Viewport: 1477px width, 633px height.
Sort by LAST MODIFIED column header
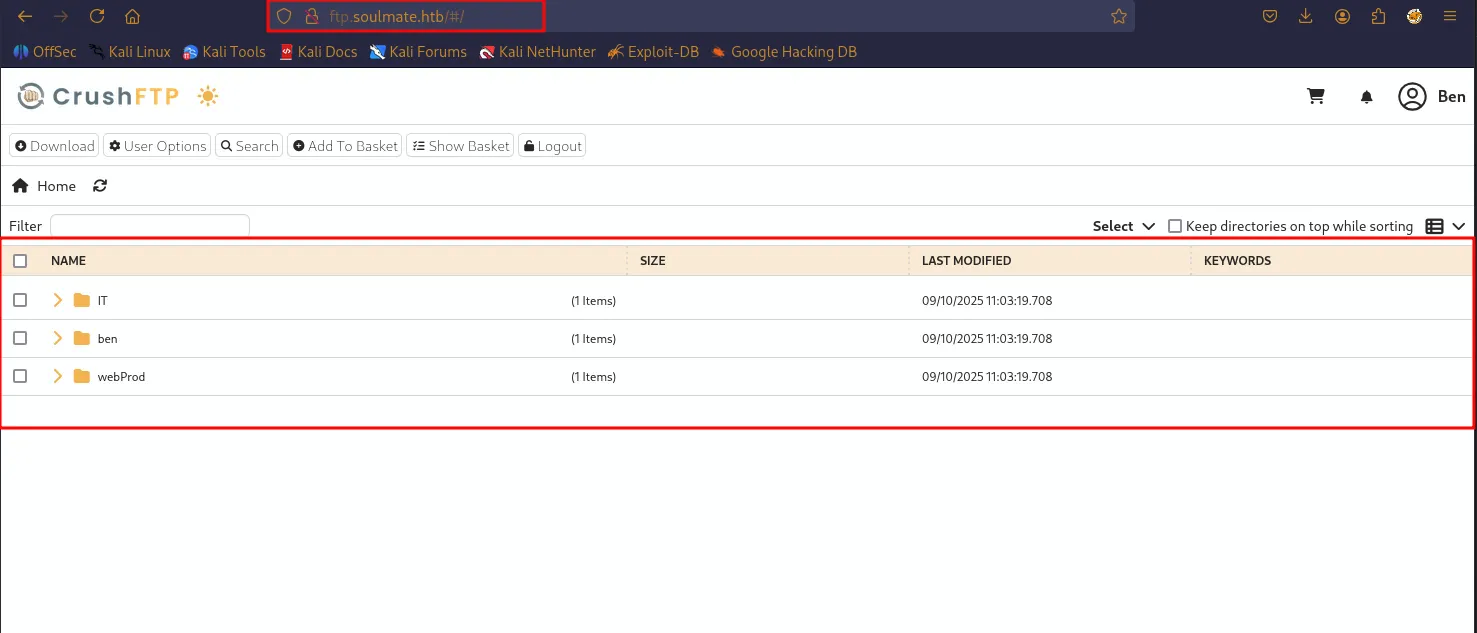(x=967, y=260)
